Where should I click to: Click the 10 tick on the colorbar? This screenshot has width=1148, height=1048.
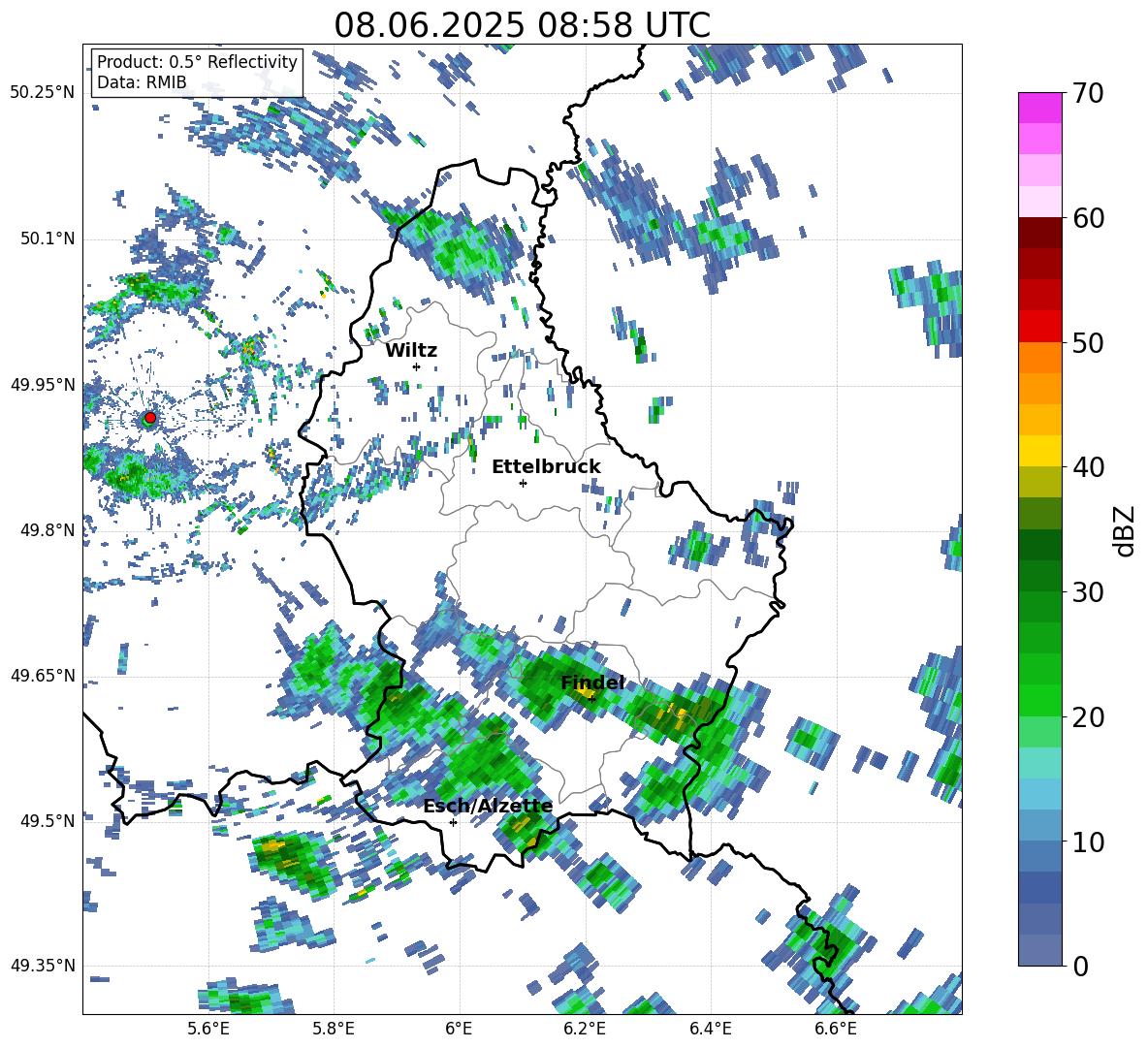1087,842
